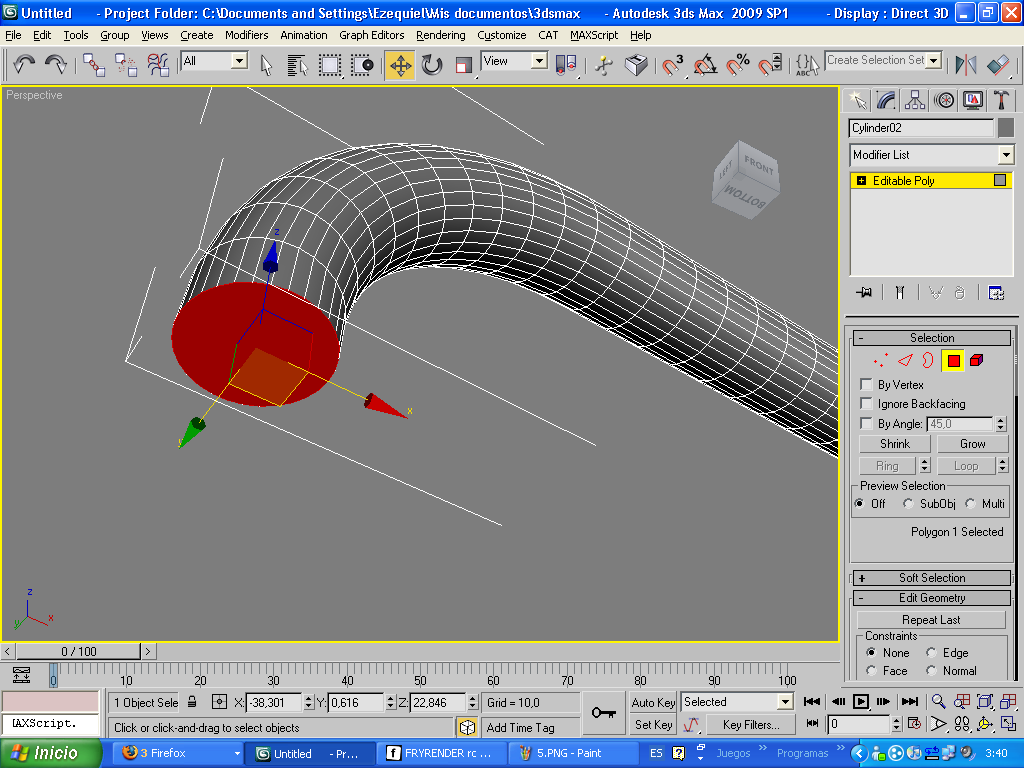Image resolution: width=1024 pixels, height=768 pixels.
Task: Click the Align tool icon
Action: tap(998, 65)
